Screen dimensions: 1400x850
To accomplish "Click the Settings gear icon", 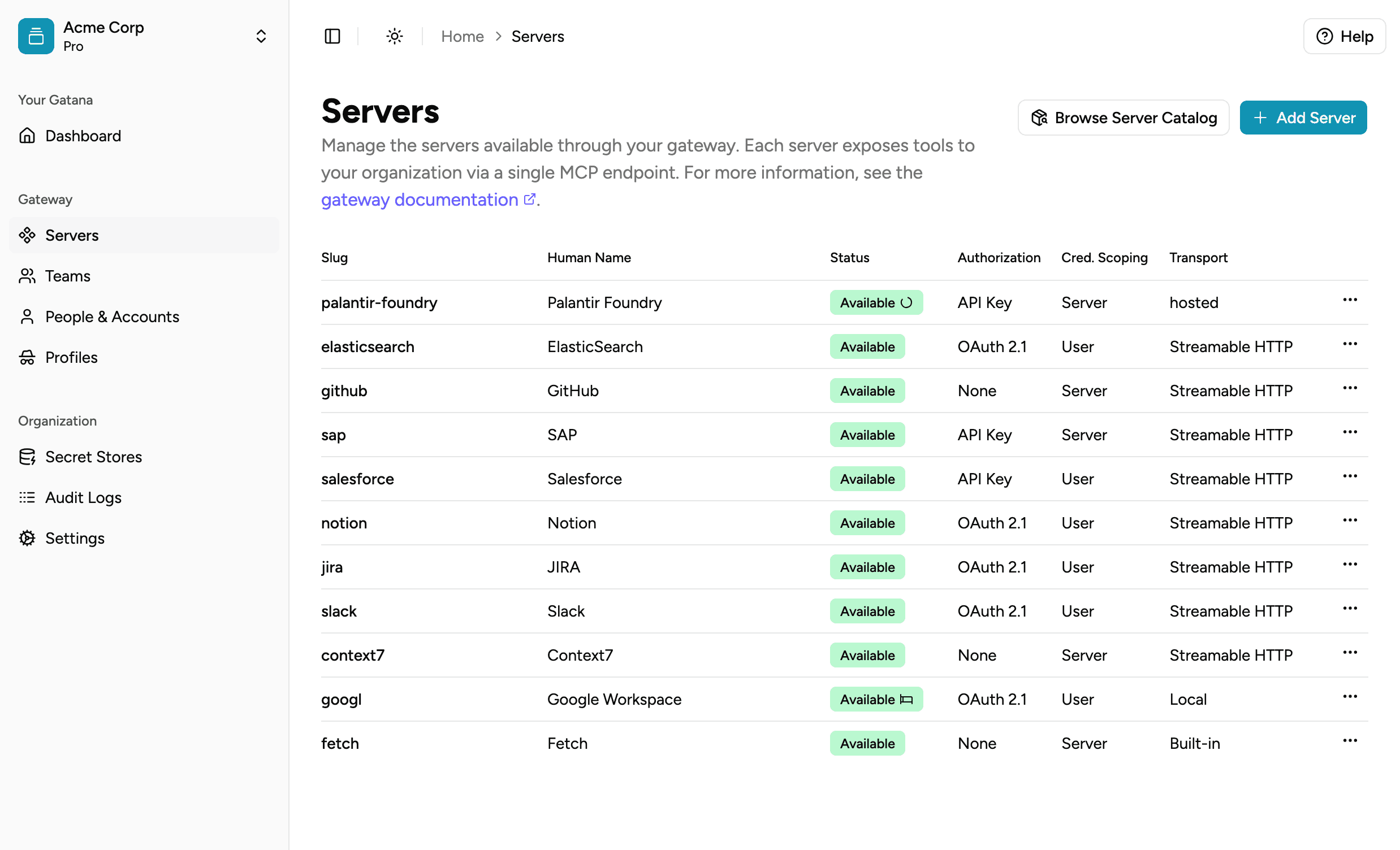I will 27,537.
